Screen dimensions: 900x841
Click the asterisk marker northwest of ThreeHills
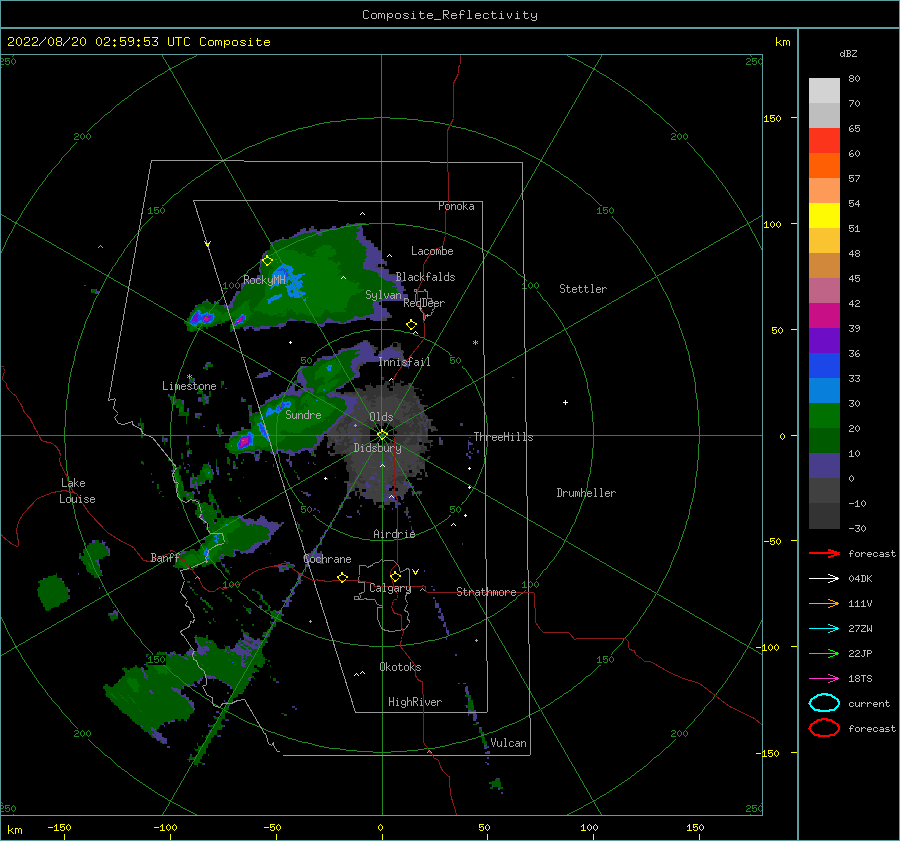(475, 343)
